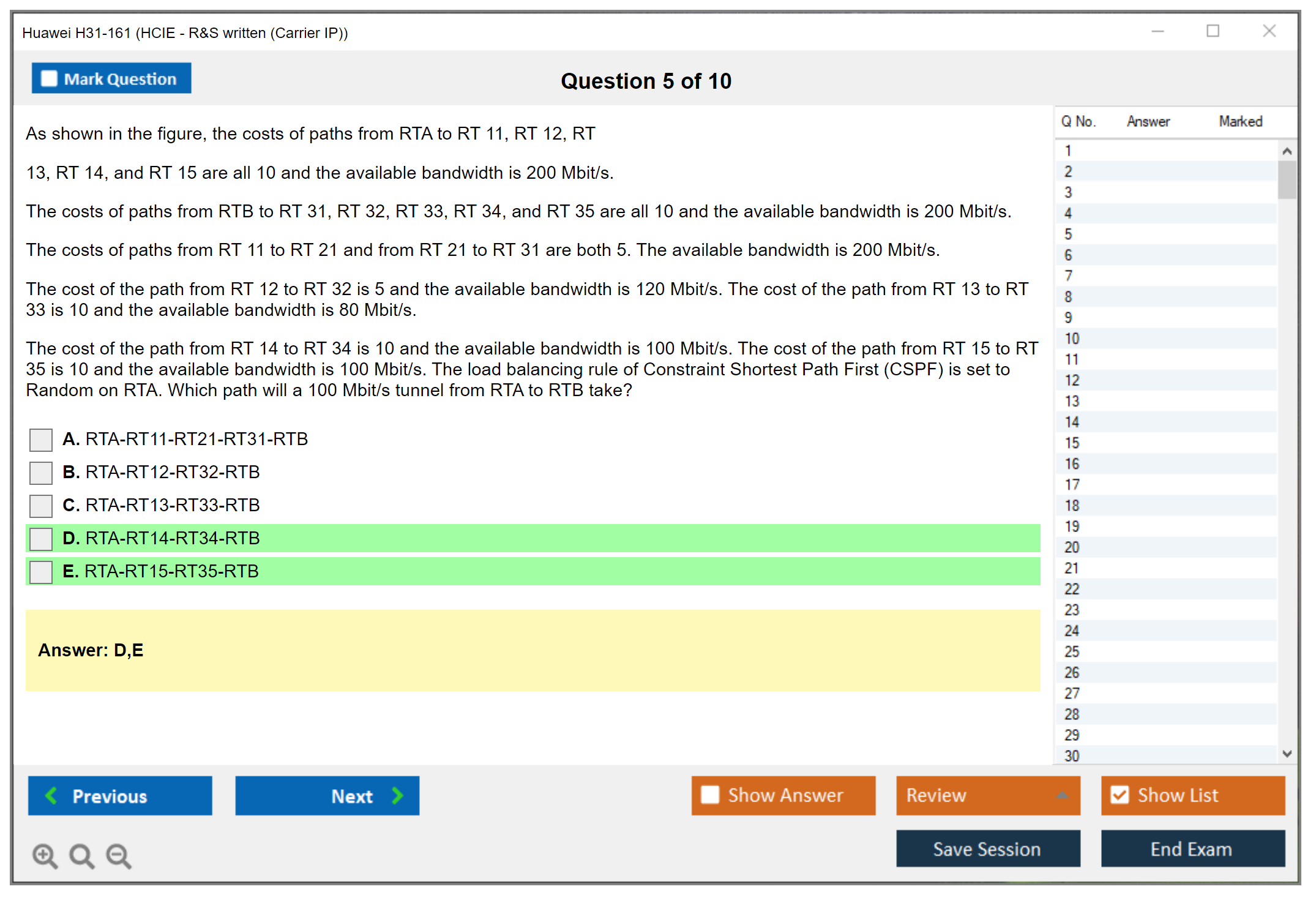Expand the Review dropdown arrow

pyautogui.click(x=1062, y=795)
